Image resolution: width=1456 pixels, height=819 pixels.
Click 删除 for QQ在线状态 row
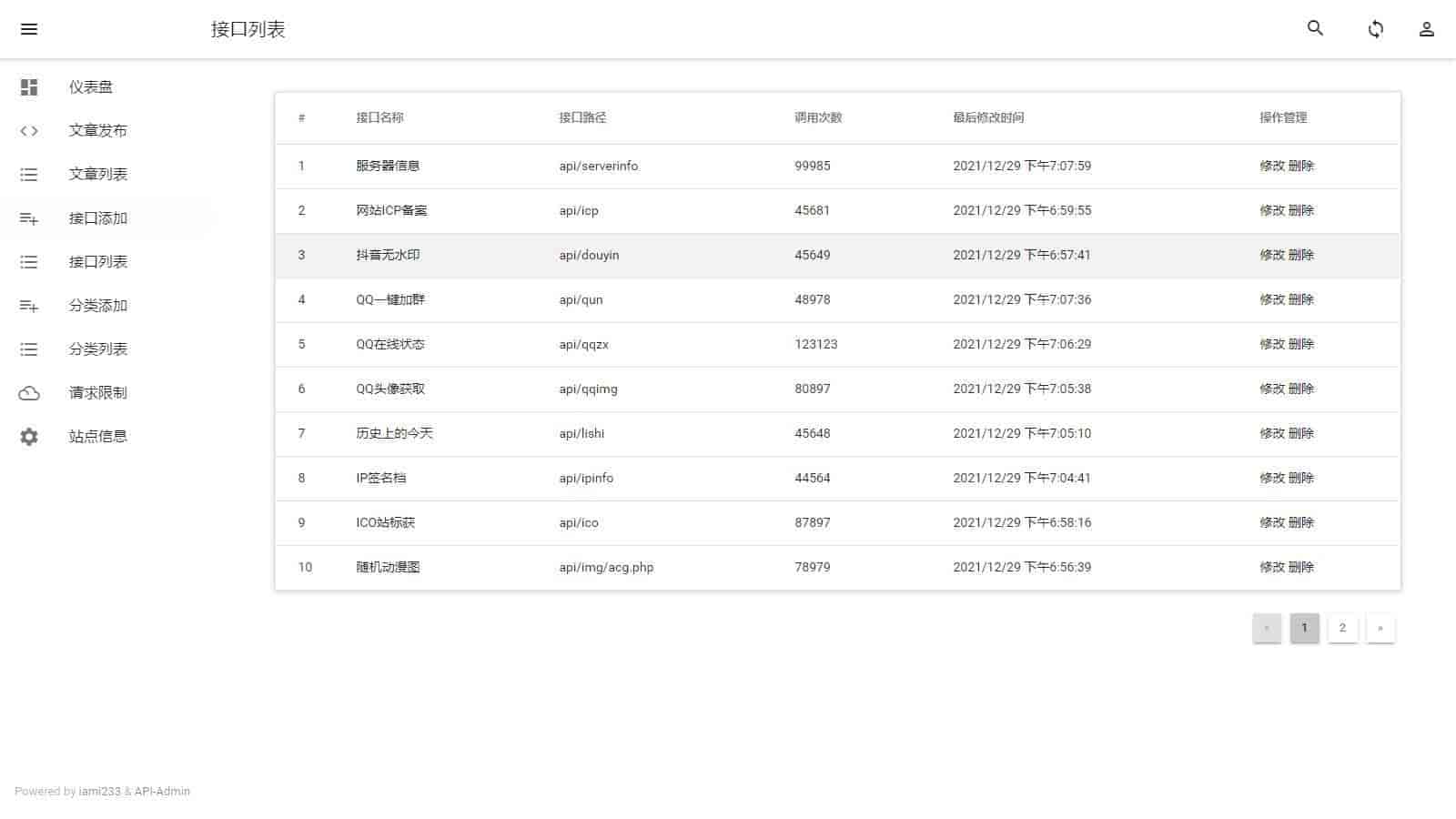[1301, 344]
